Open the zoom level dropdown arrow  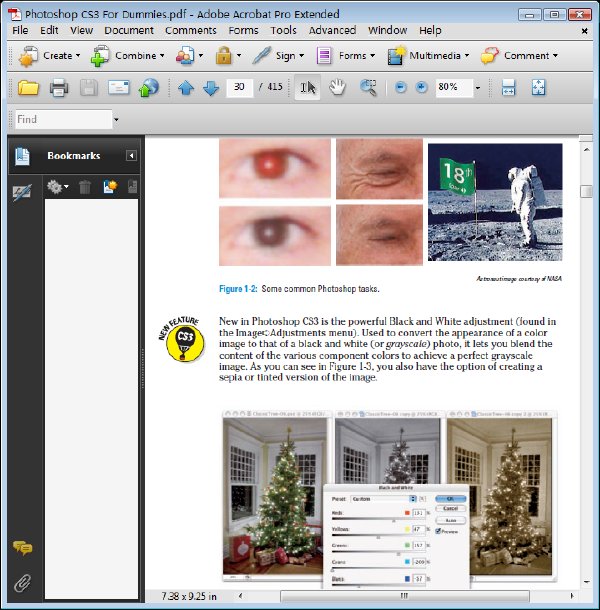478,88
